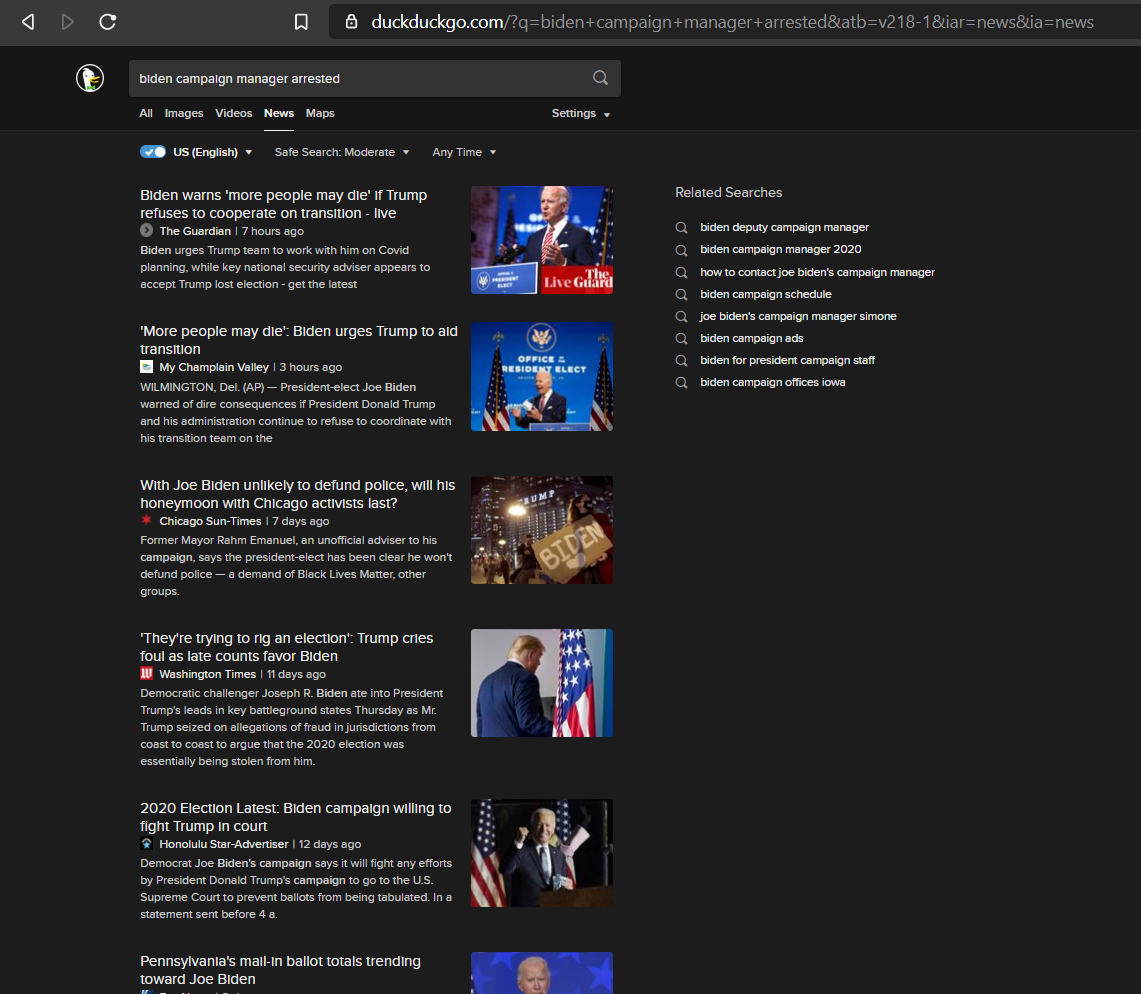This screenshot has height=994, width=1141.
Task: Click Honolulu Star-Advertiser source favicon
Action: 146,844
